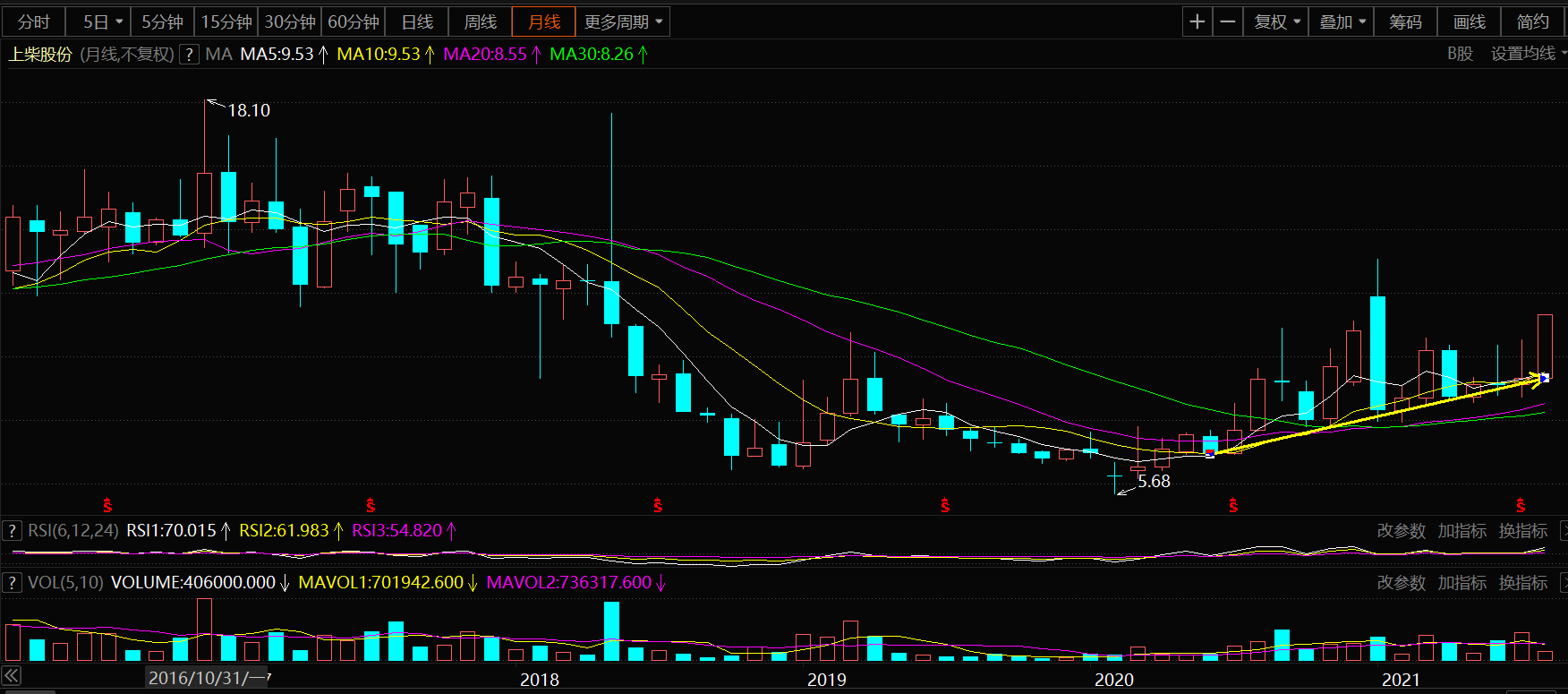This screenshot has width=1568, height=694.
Task: Toggle the 筹码 chip distribution panel
Action: click(x=1405, y=21)
